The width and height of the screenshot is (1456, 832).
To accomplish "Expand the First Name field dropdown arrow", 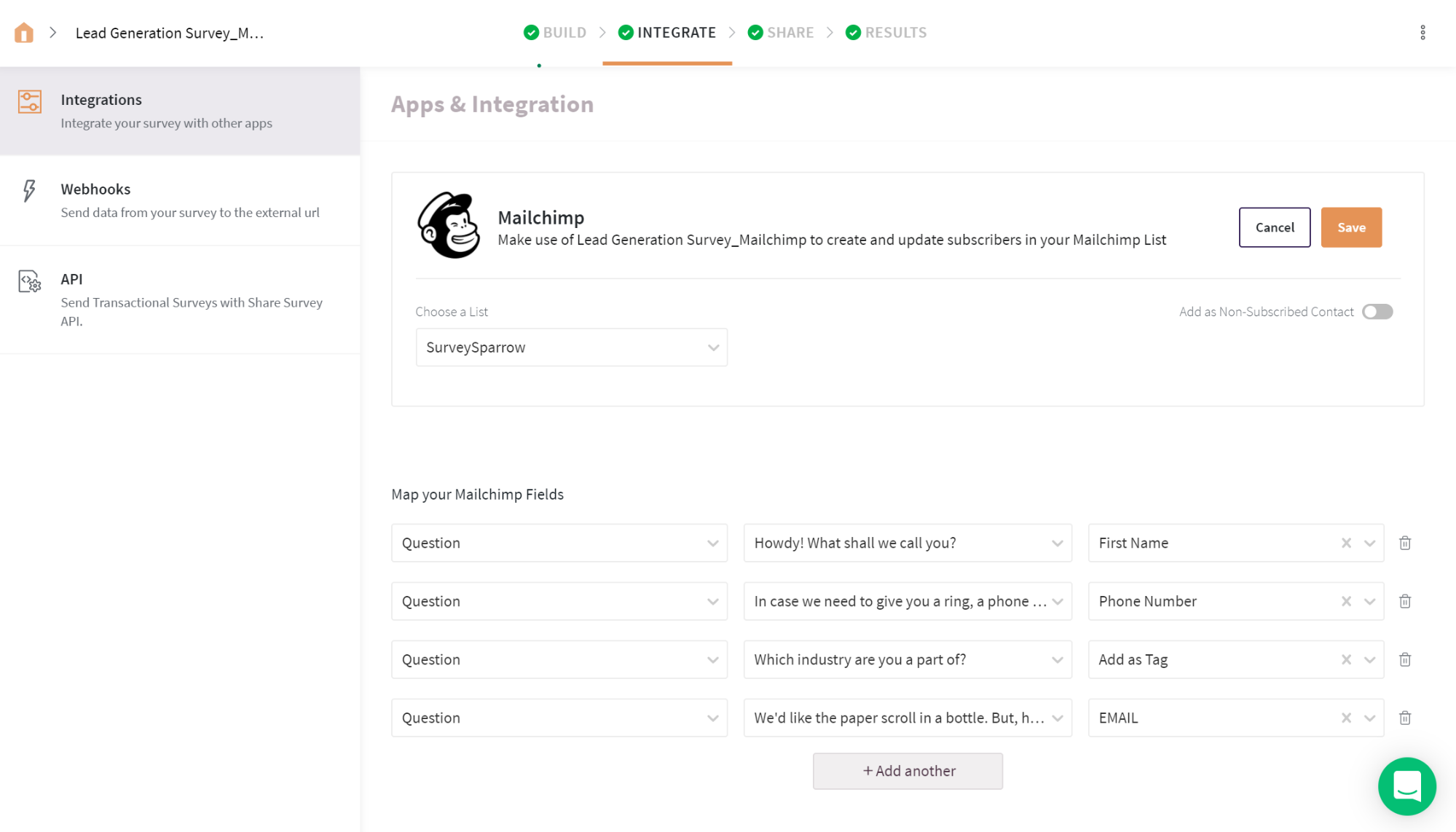I will coord(1369,543).
